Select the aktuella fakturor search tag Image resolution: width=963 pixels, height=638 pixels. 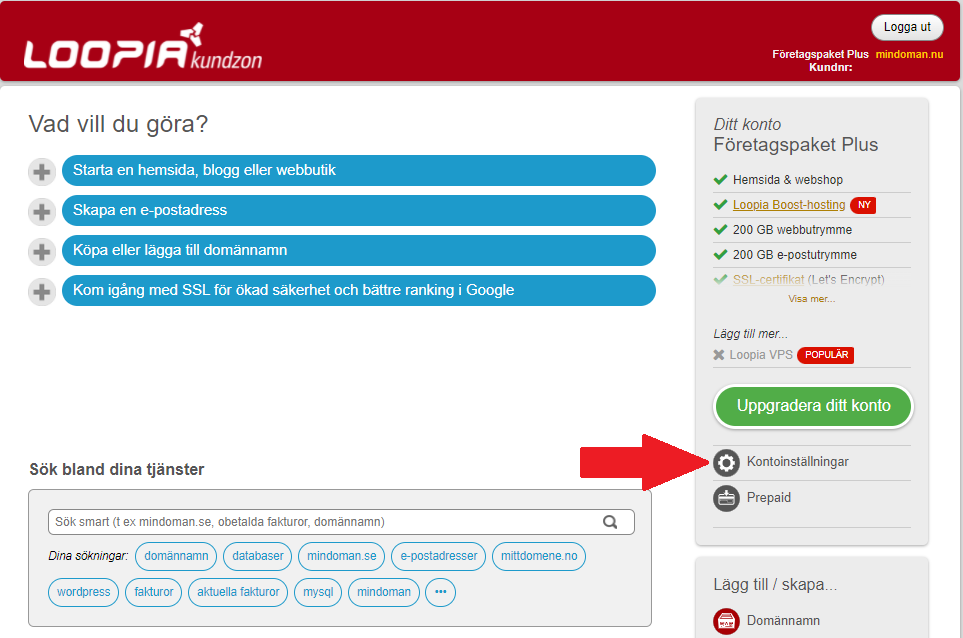tap(238, 592)
